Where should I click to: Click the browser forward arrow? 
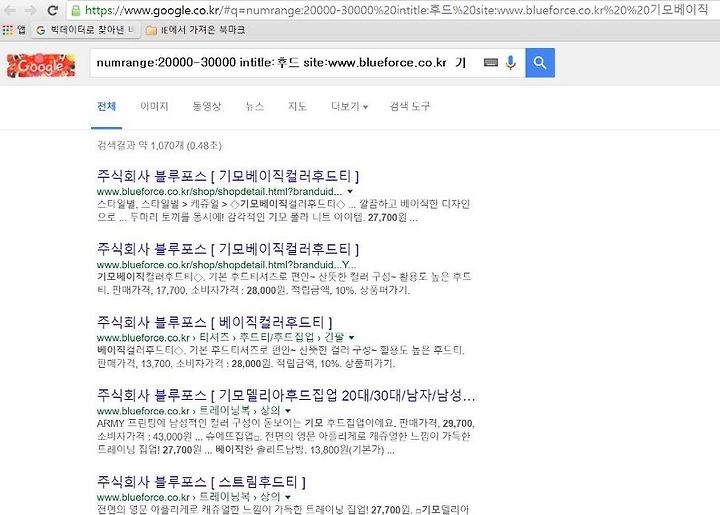point(31,10)
